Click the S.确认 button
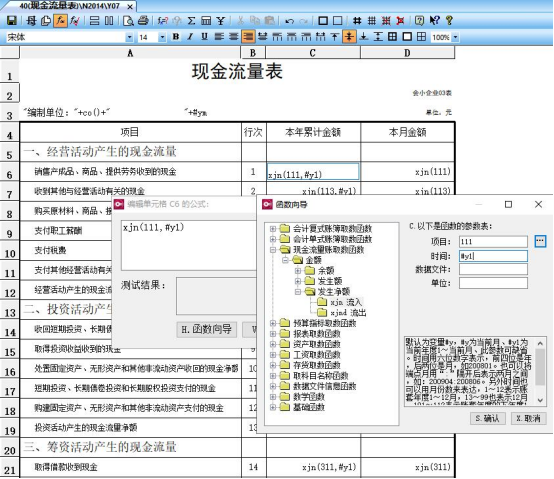554x479 pixels. coord(488,418)
